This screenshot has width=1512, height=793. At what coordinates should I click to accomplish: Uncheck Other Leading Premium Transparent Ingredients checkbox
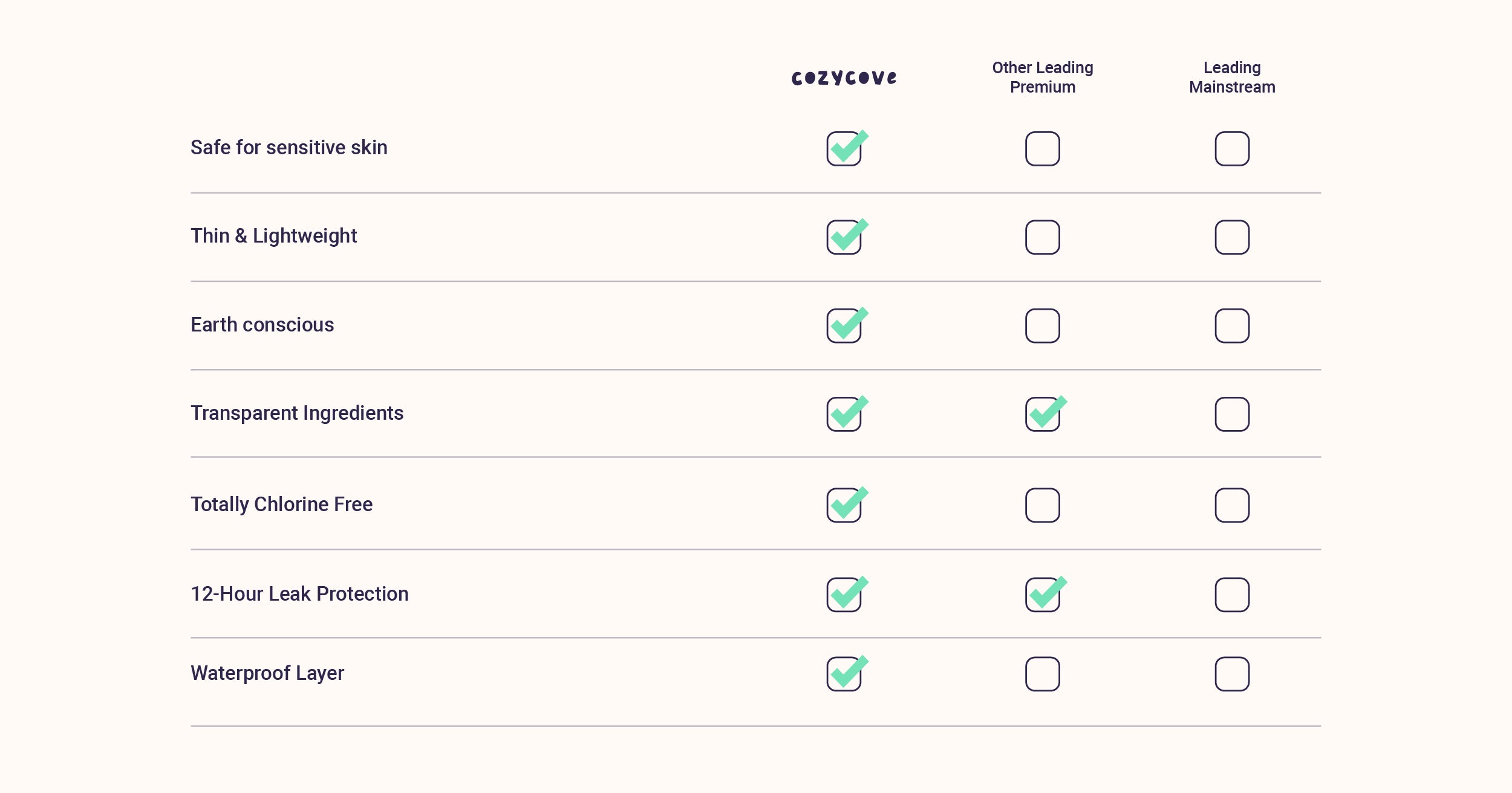click(1042, 414)
